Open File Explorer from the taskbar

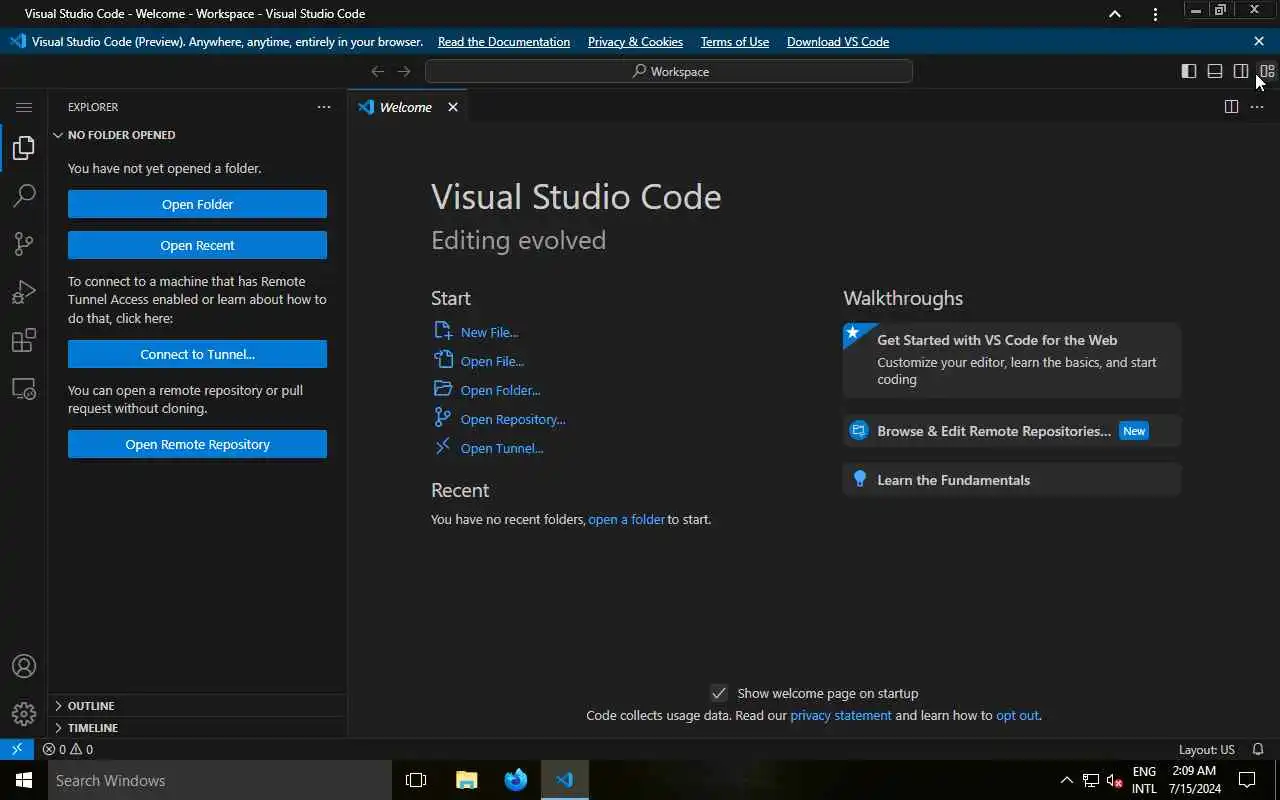tap(466, 780)
